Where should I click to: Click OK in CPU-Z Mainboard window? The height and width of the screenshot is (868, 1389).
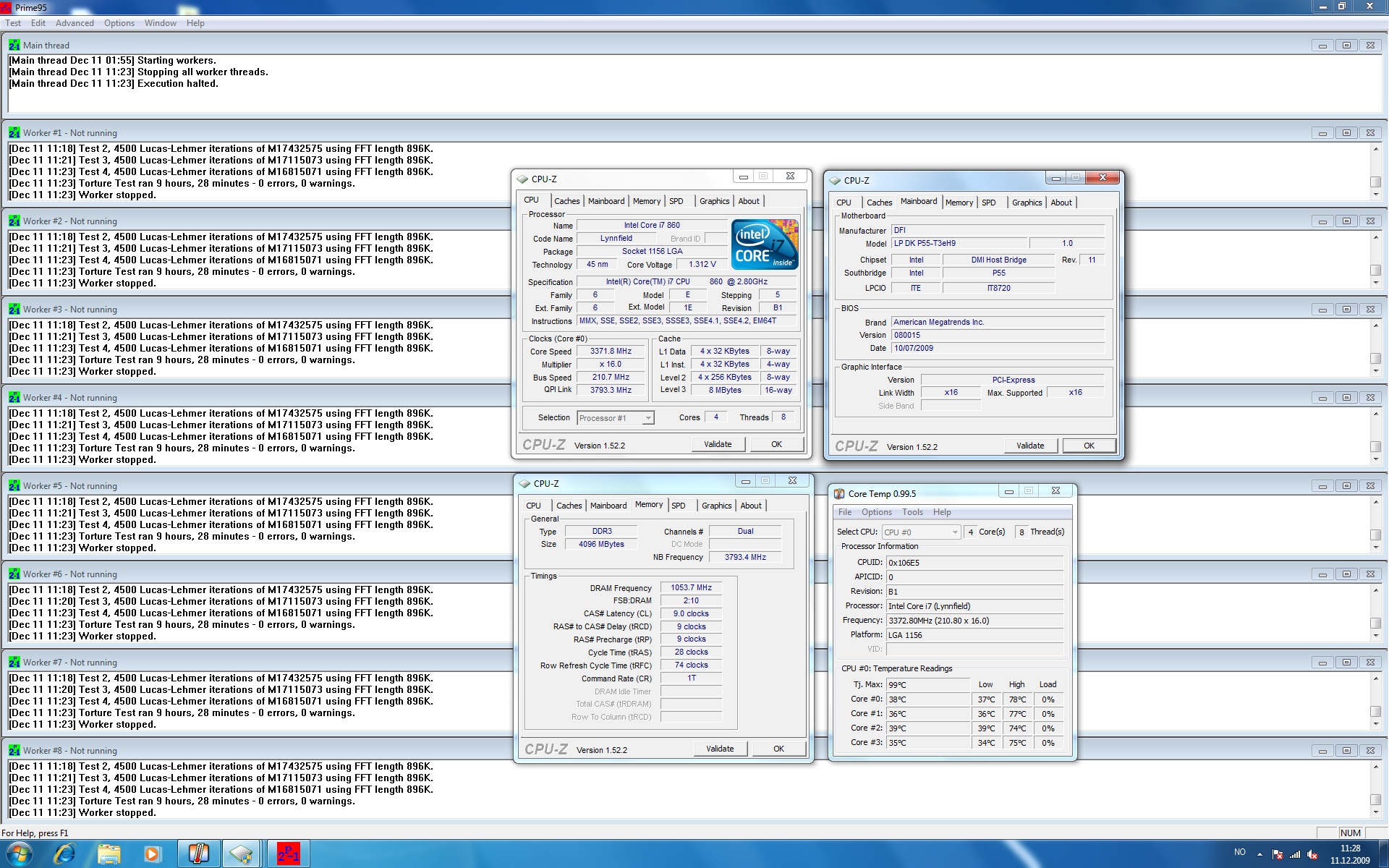(x=1089, y=446)
